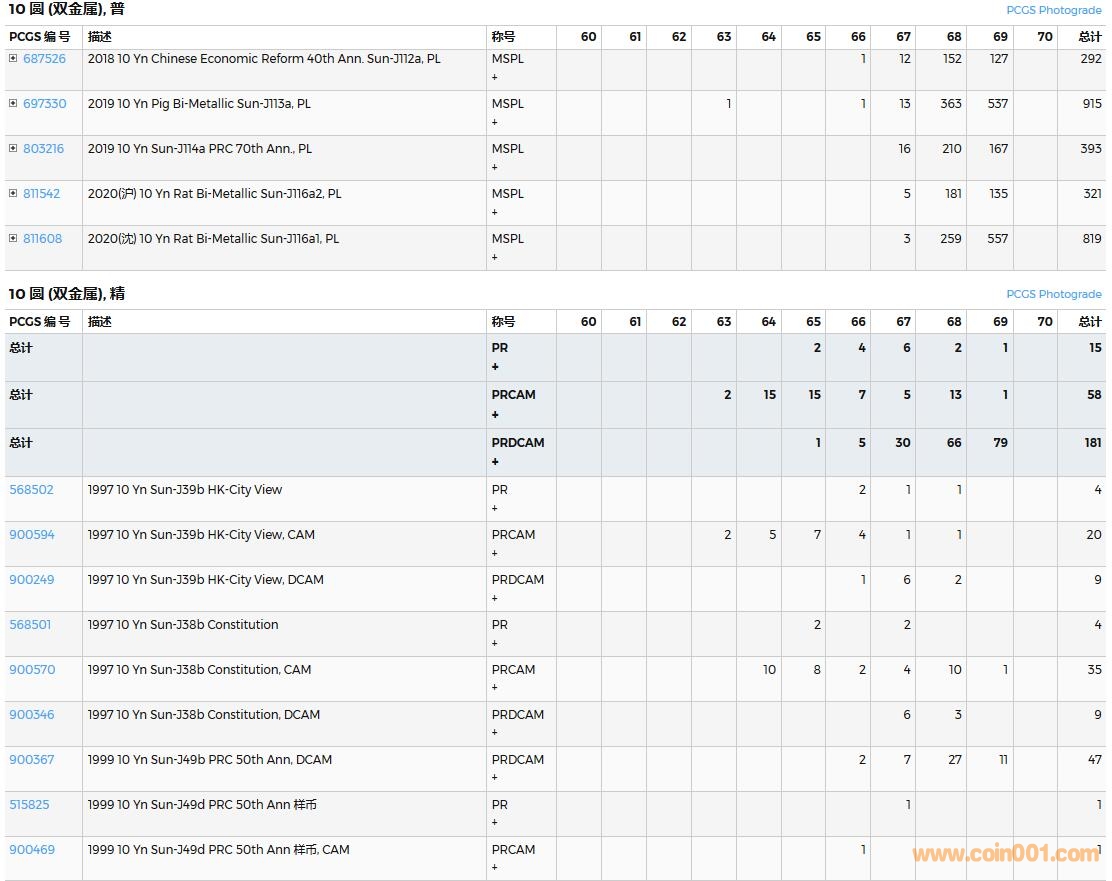Click the plus box beside 803216
The image size is (1112, 881).
click(13, 149)
